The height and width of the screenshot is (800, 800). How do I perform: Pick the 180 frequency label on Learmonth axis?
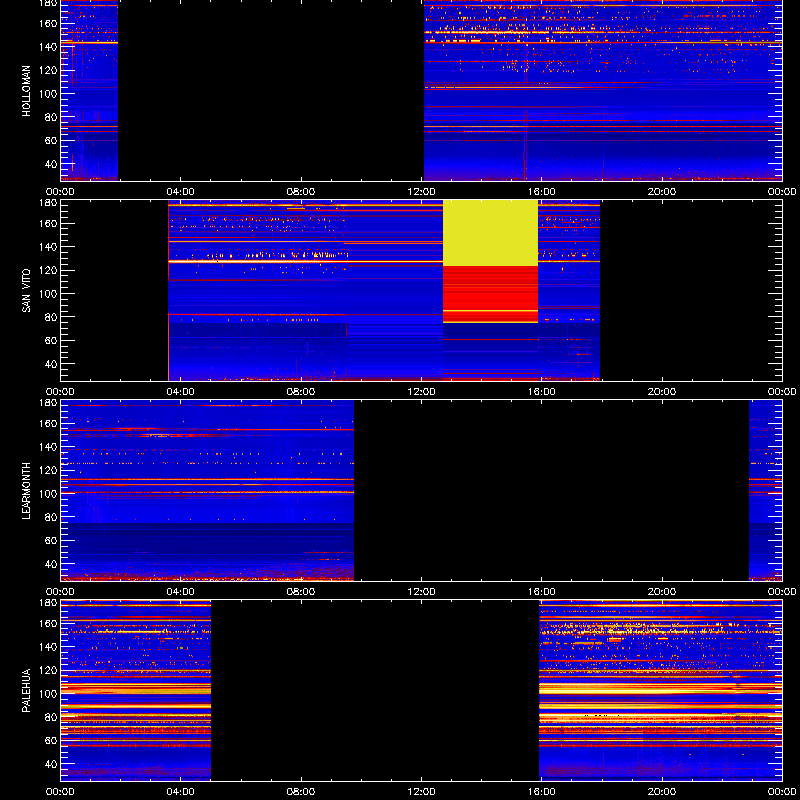[x=49, y=403]
